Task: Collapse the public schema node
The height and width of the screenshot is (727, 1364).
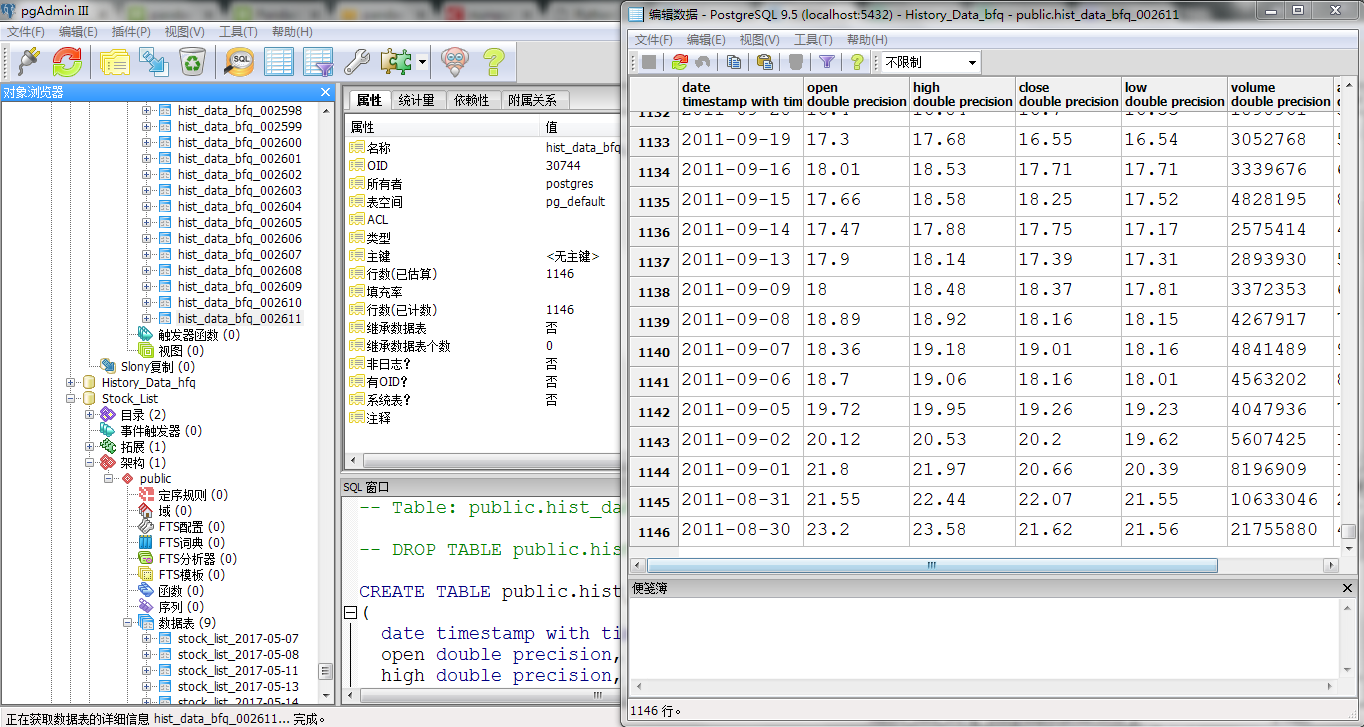Action: [109, 478]
